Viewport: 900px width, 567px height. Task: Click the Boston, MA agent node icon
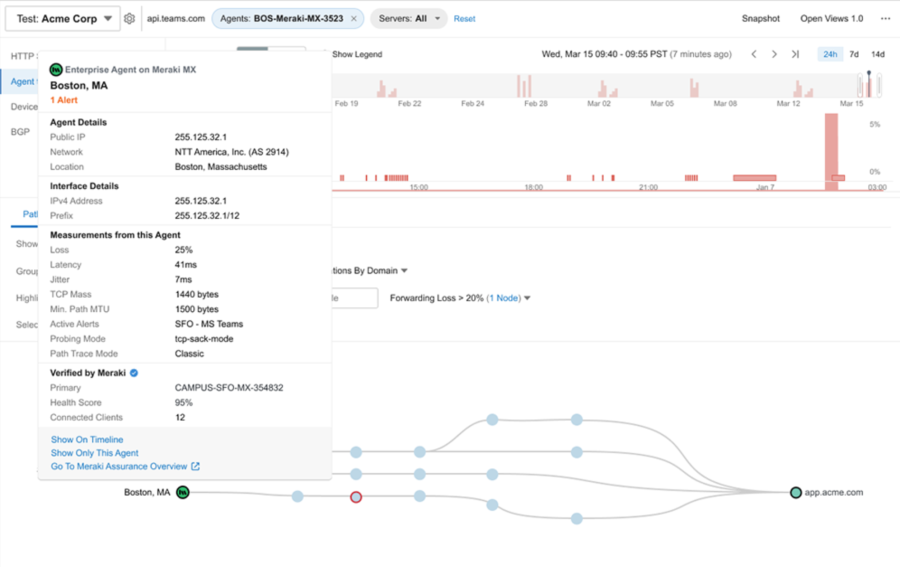183,492
